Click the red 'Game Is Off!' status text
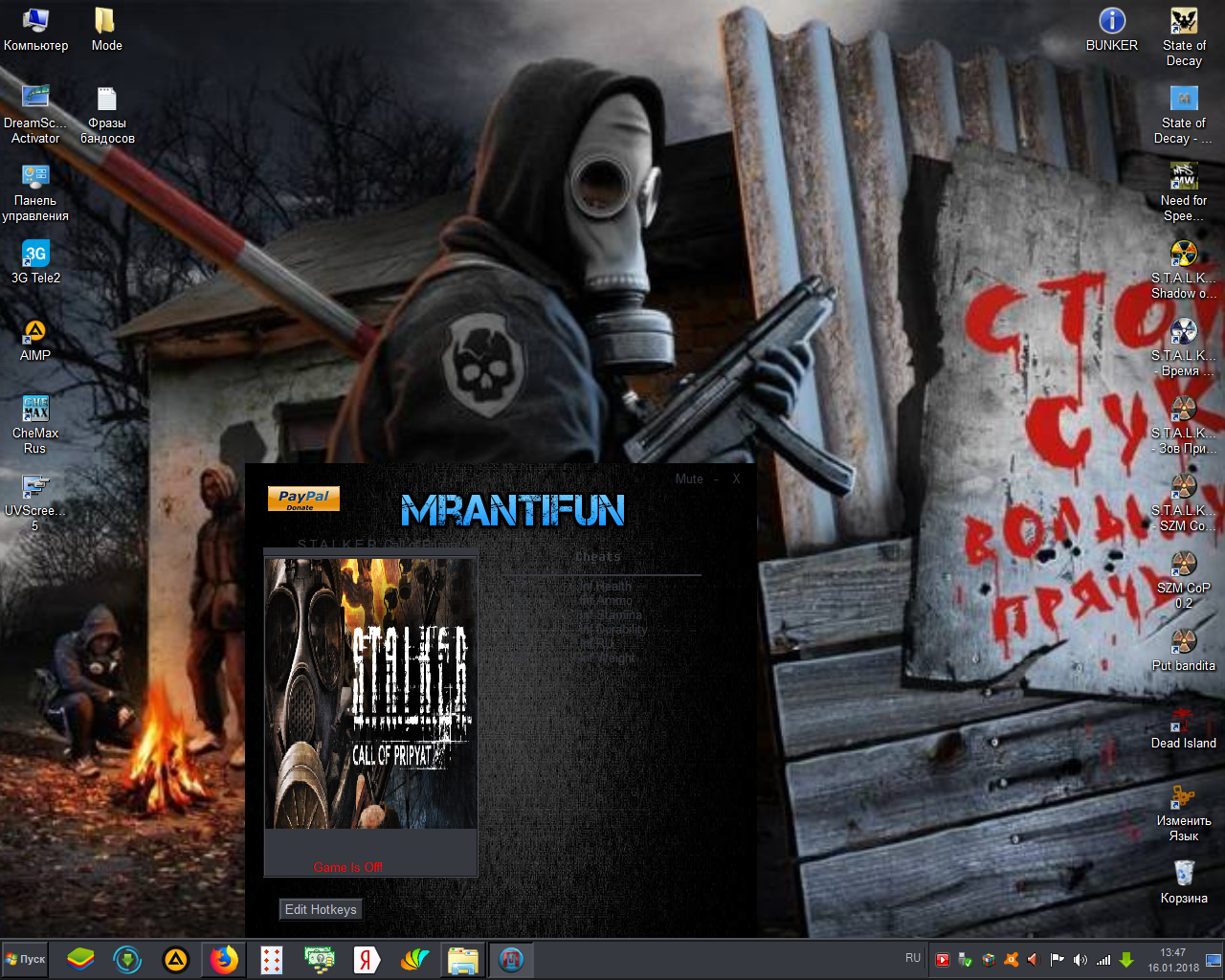 347,867
